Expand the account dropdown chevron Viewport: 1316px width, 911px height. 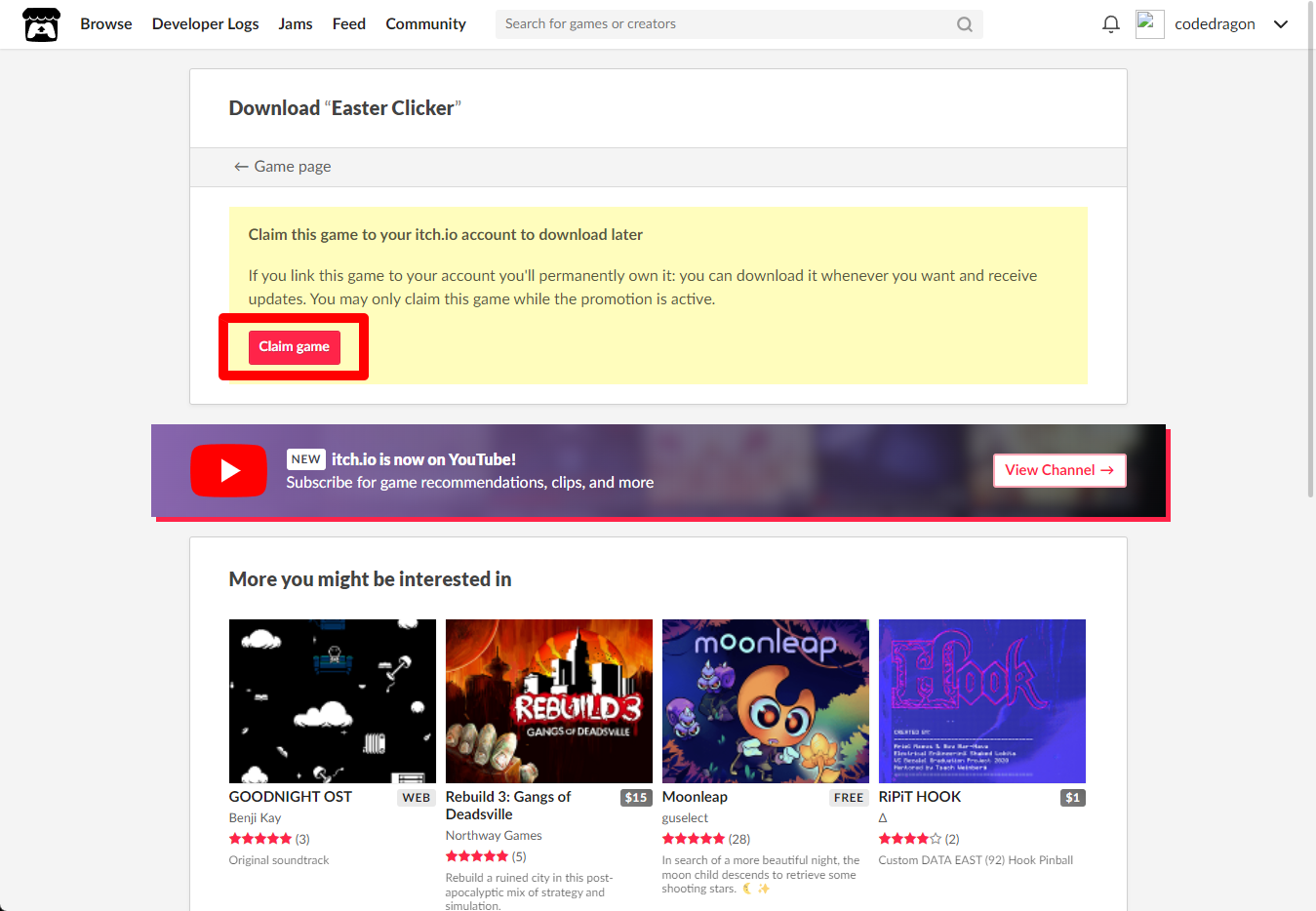[1281, 24]
